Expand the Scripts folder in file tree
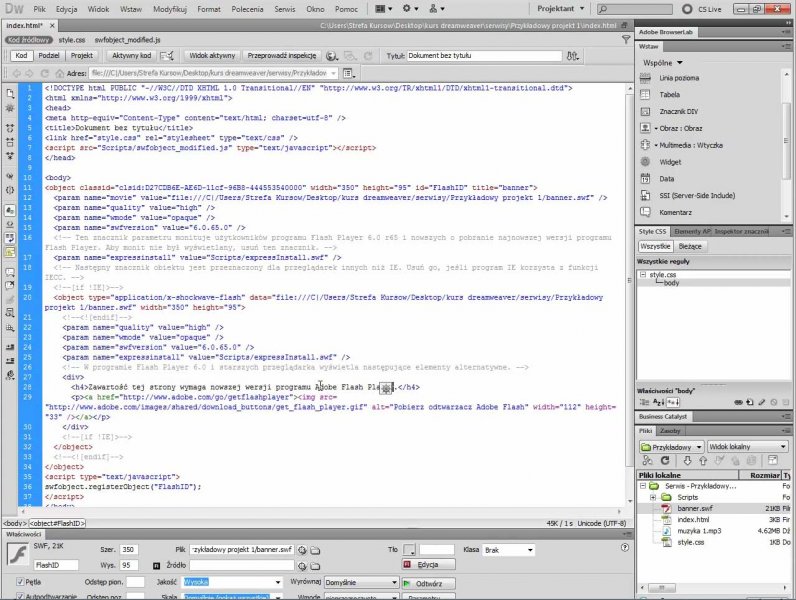Image resolution: width=796 pixels, height=600 pixels. (653, 496)
